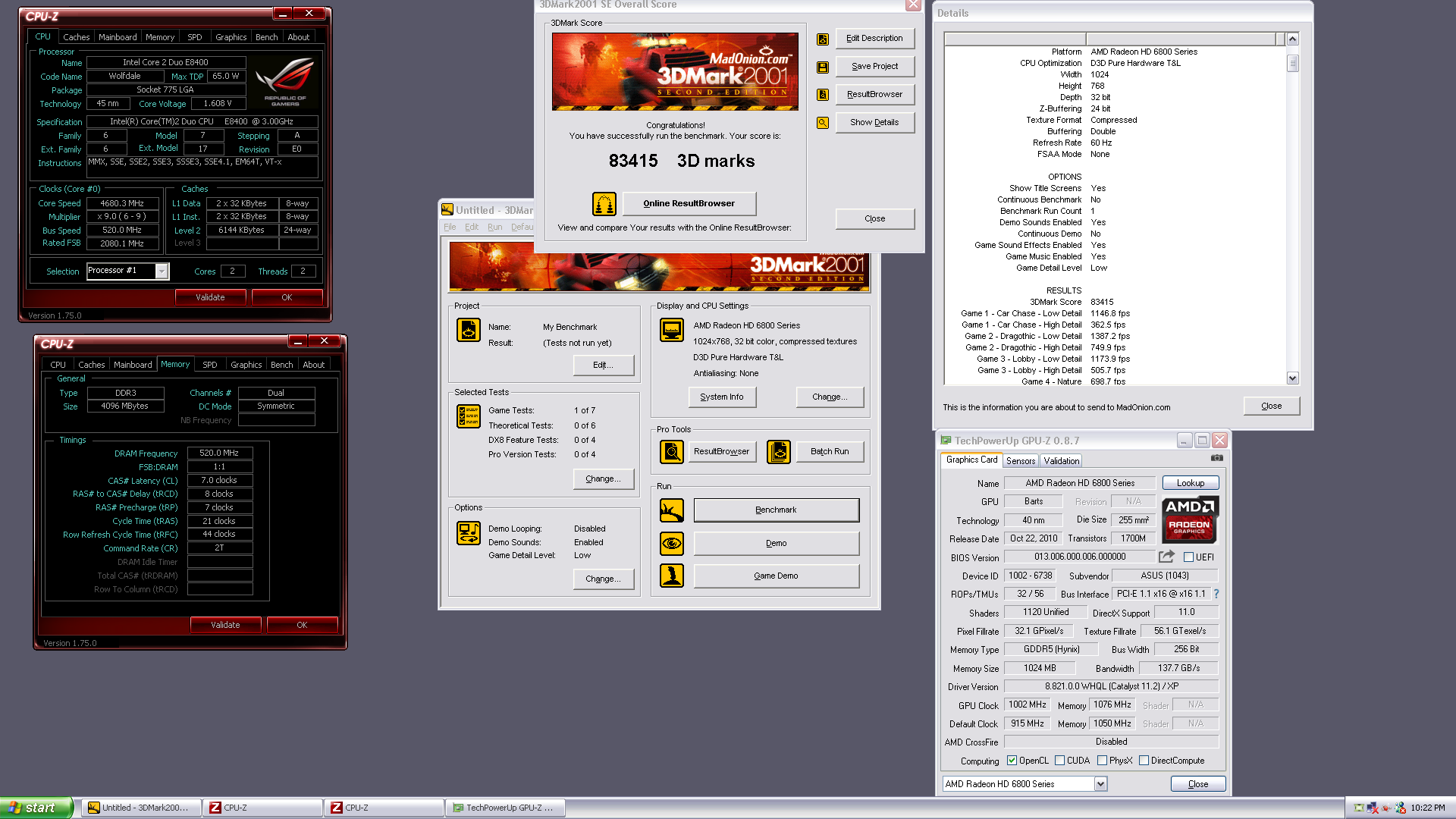Toggle the CUDA checkbox
The height and width of the screenshot is (819, 1456).
click(x=1059, y=761)
